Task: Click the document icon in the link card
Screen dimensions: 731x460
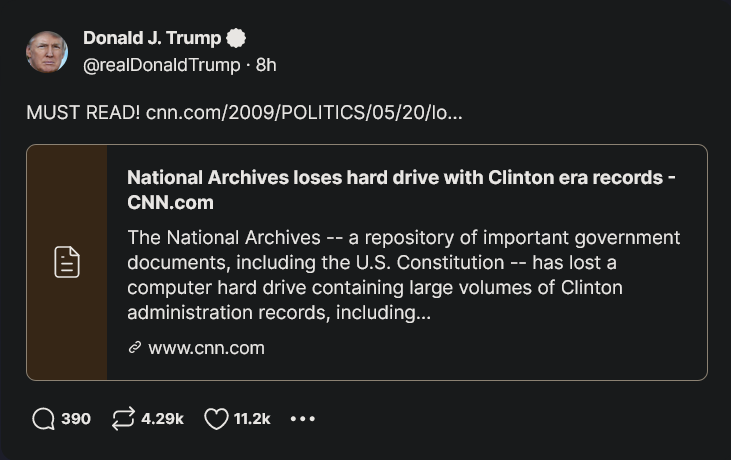Action: (x=67, y=262)
